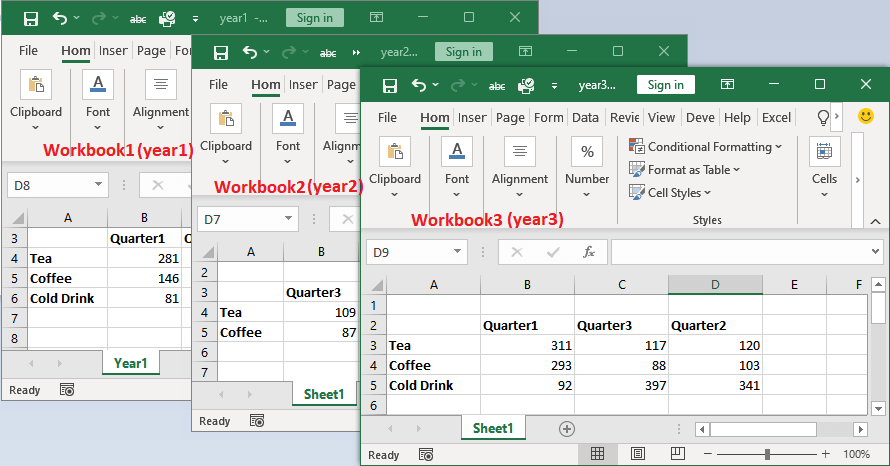
Task: Select Cold Drink cell in year1 workbook
Action: (x=68, y=299)
